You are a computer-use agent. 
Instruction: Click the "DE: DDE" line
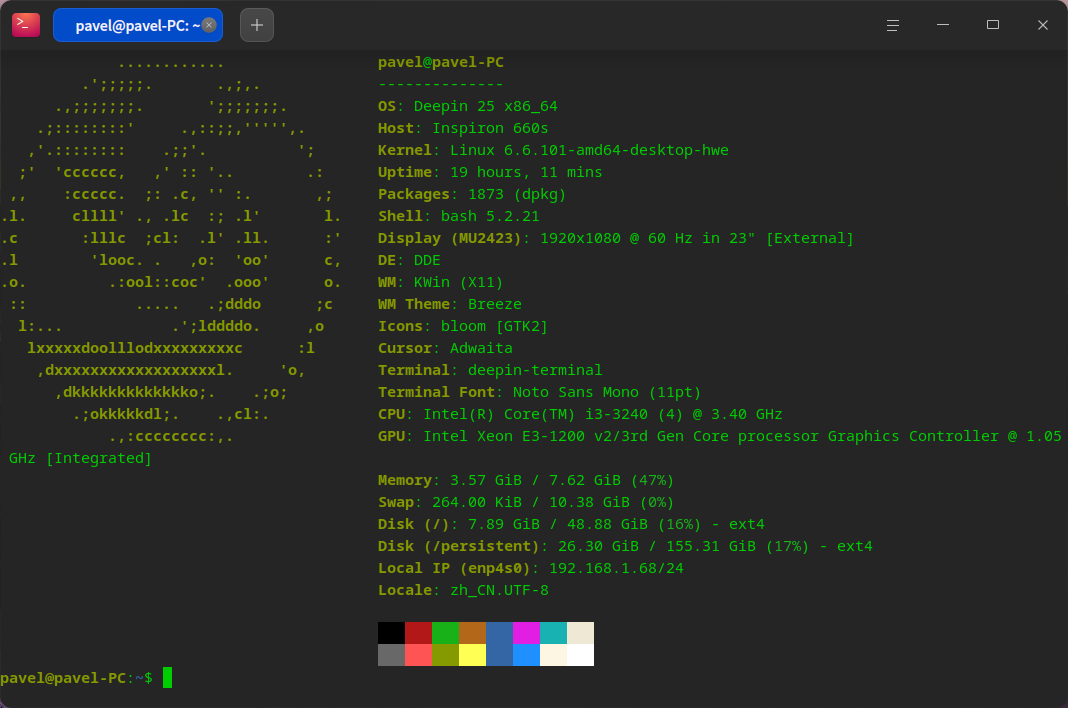coord(409,260)
